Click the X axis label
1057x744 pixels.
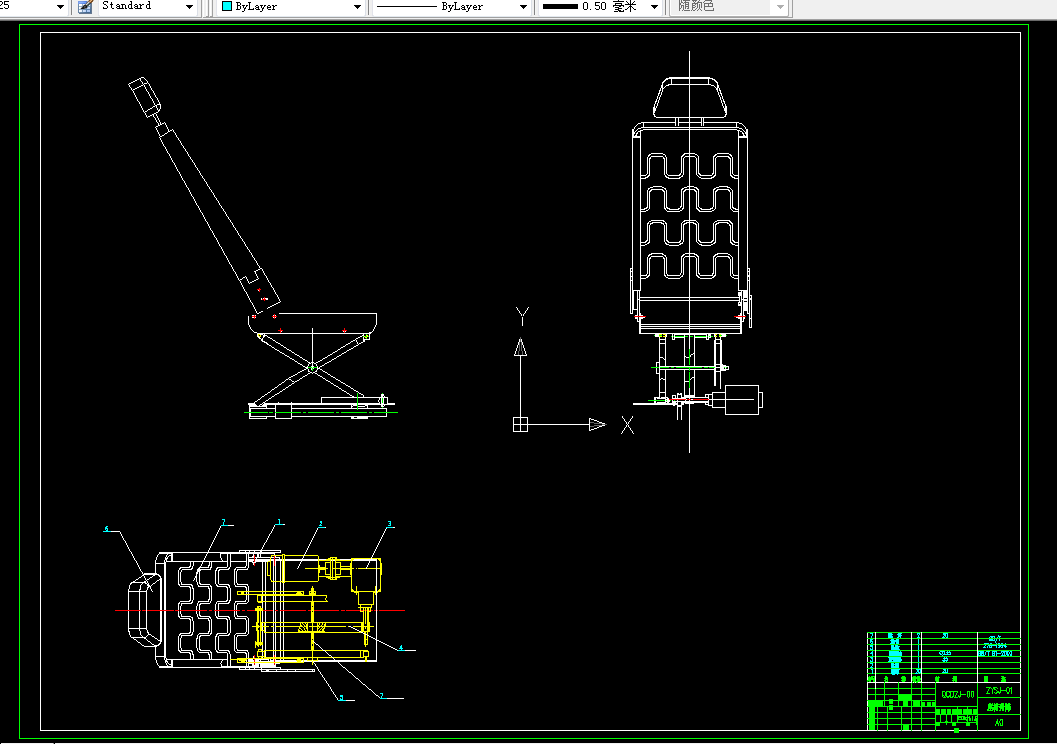(x=627, y=425)
